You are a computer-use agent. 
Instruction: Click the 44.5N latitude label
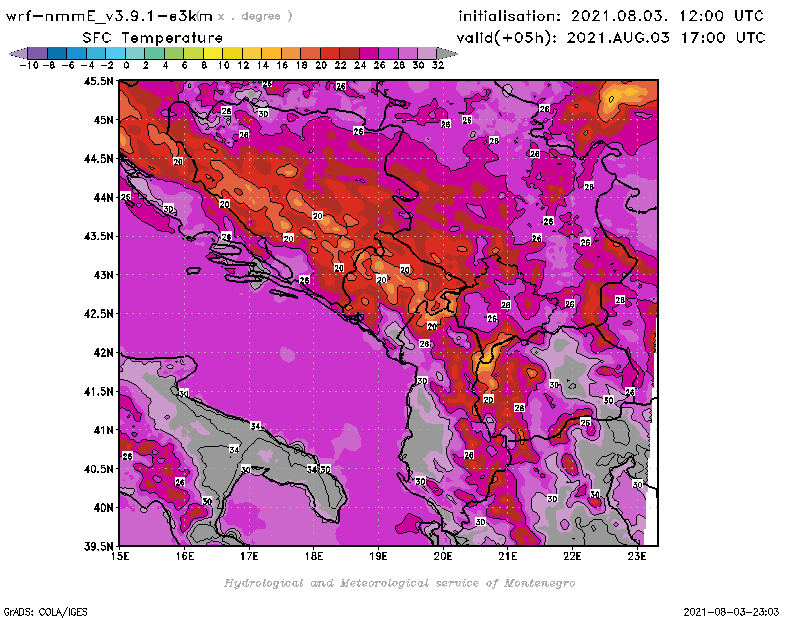[x=98, y=159]
